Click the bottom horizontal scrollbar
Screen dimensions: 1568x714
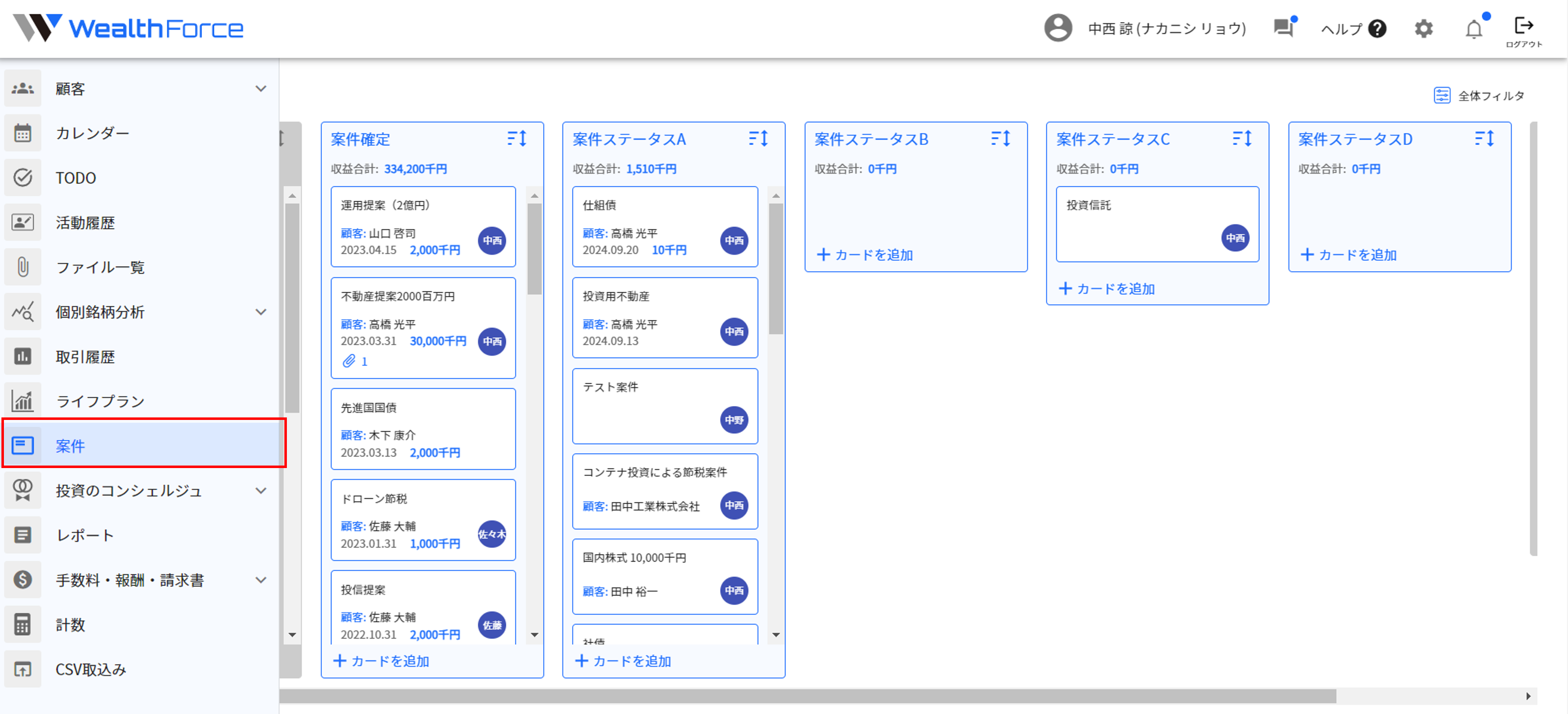tap(807, 696)
